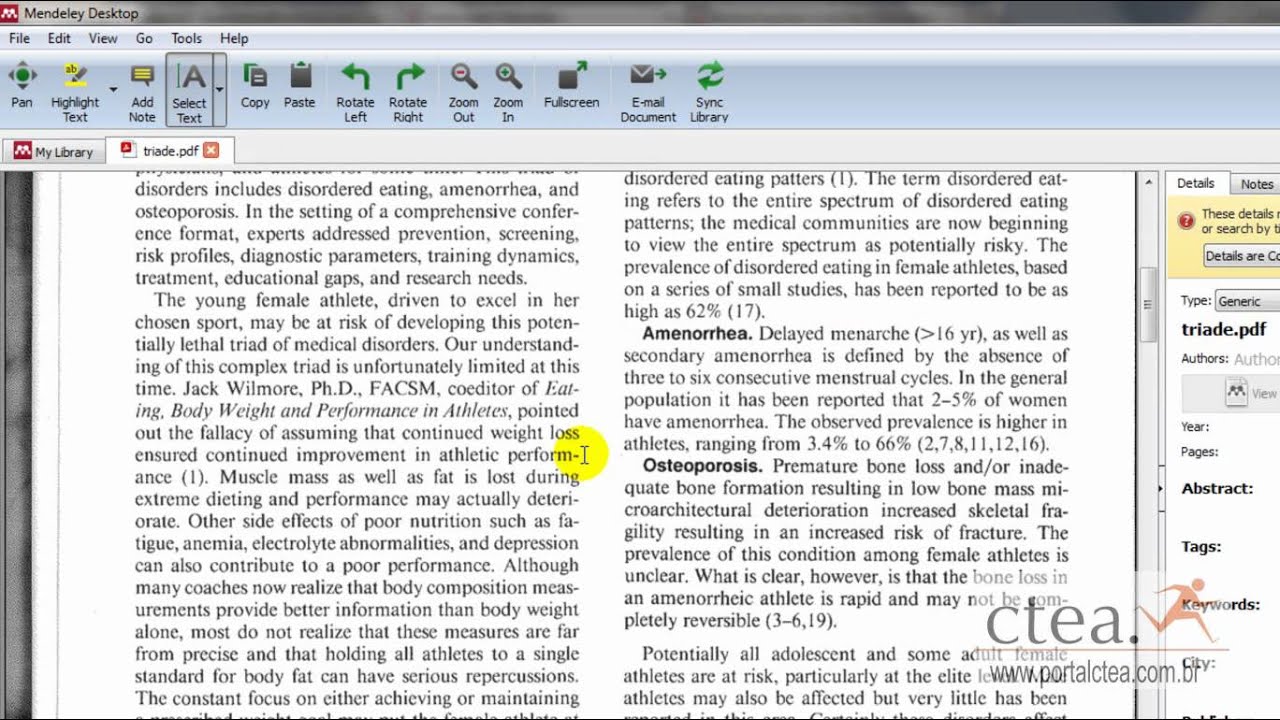Screen dimensions: 1280x720
Task: Click the Amenorrhea heading in the PDF
Action: pyautogui.click(x=698, y=334)
